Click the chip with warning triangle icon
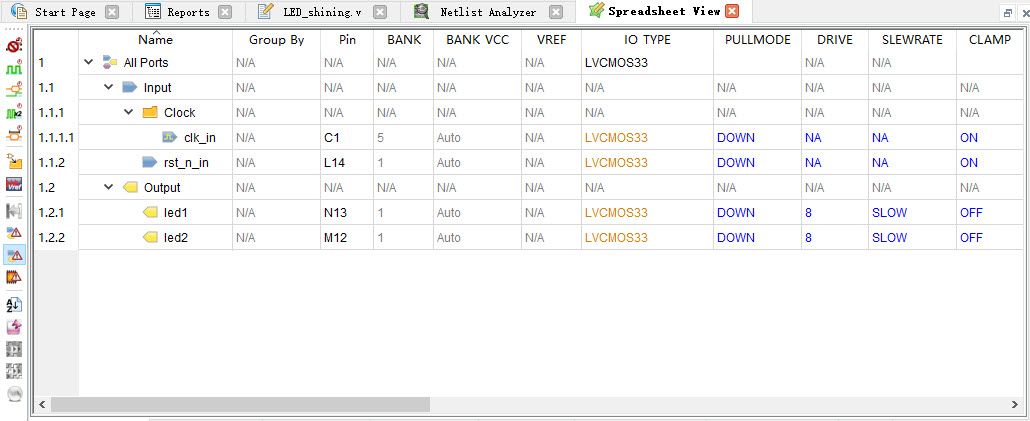Screen dimensions: 1030x421 pos(14,277)
